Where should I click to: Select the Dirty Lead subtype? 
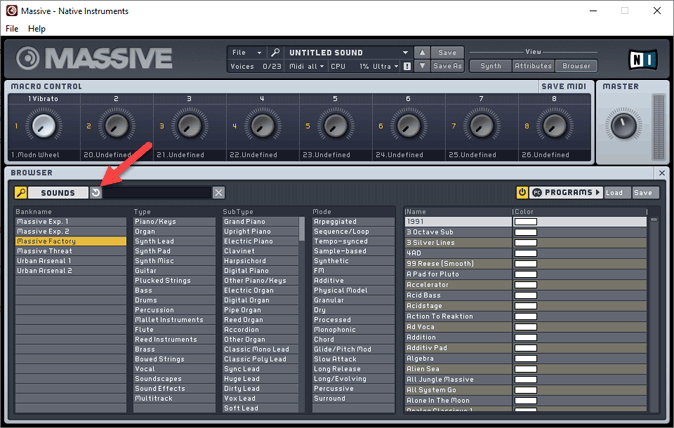click(260, 388)
